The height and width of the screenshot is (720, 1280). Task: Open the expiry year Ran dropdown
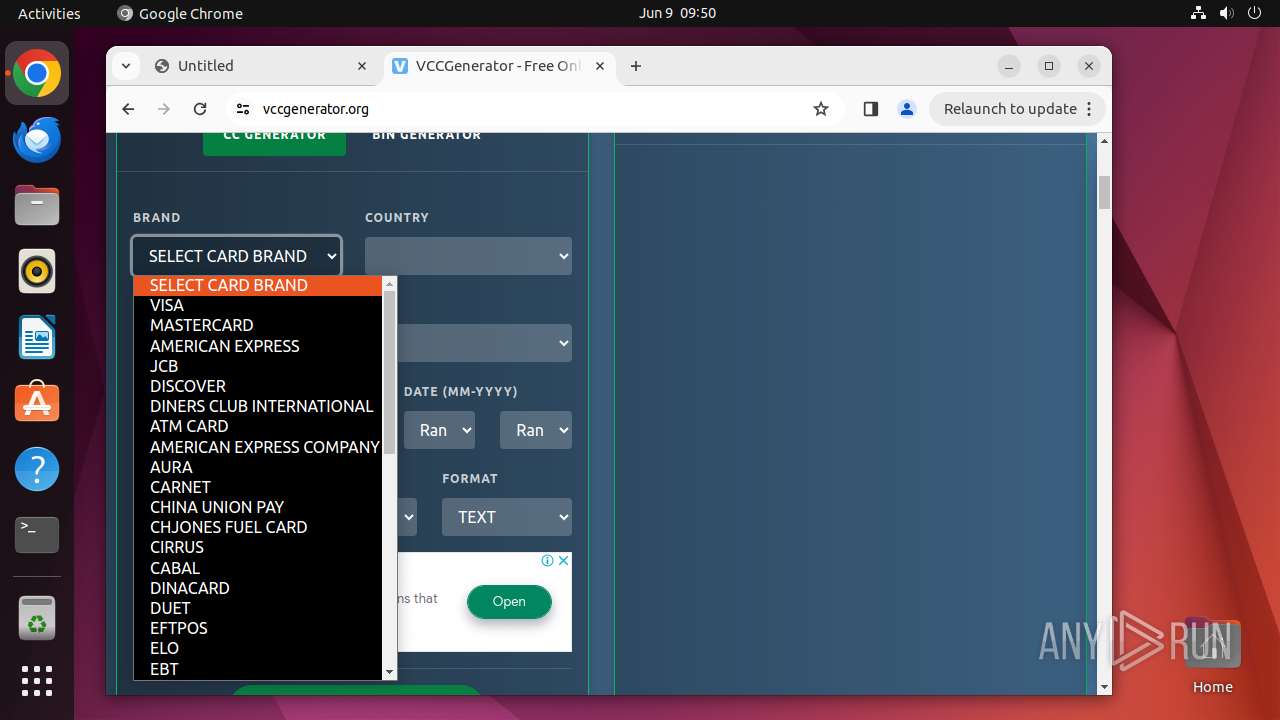tap(536, 430)
